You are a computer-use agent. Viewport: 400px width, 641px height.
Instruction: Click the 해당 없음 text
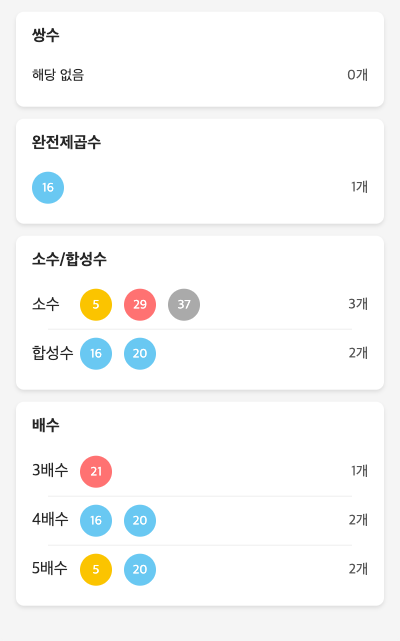point(58,75)
